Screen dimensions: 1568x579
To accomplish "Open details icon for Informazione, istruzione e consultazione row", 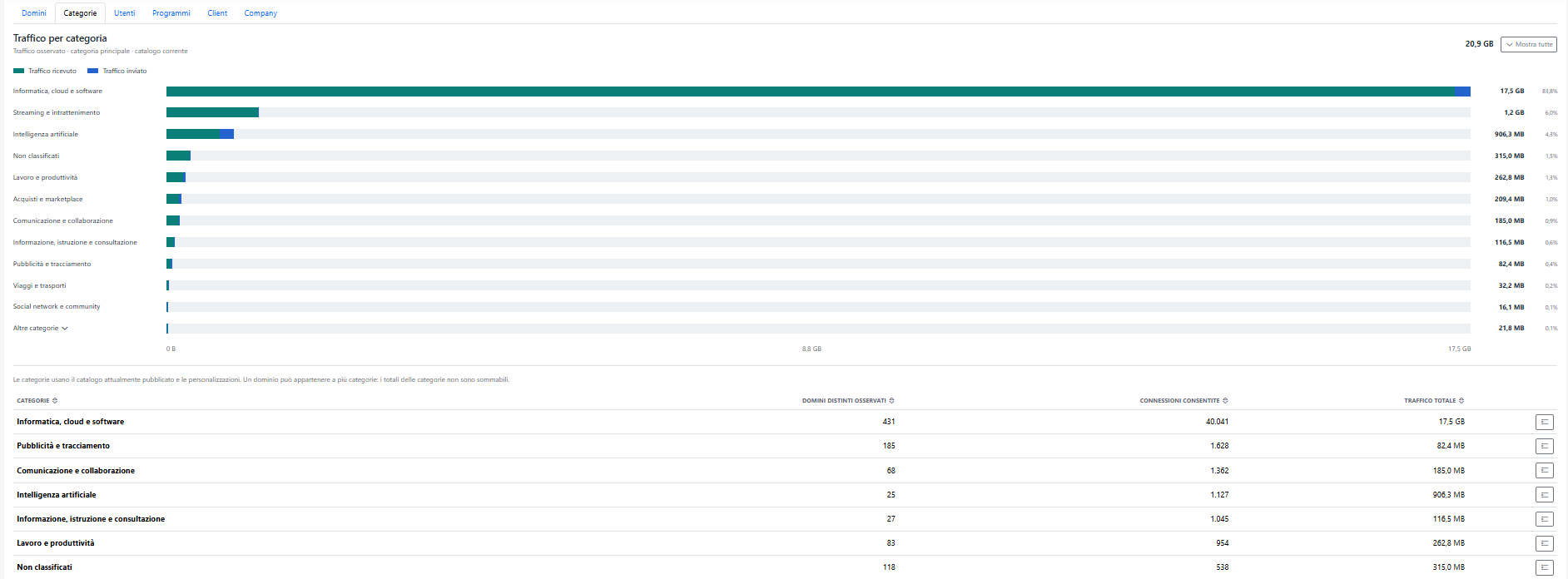I will point(1544,519).
